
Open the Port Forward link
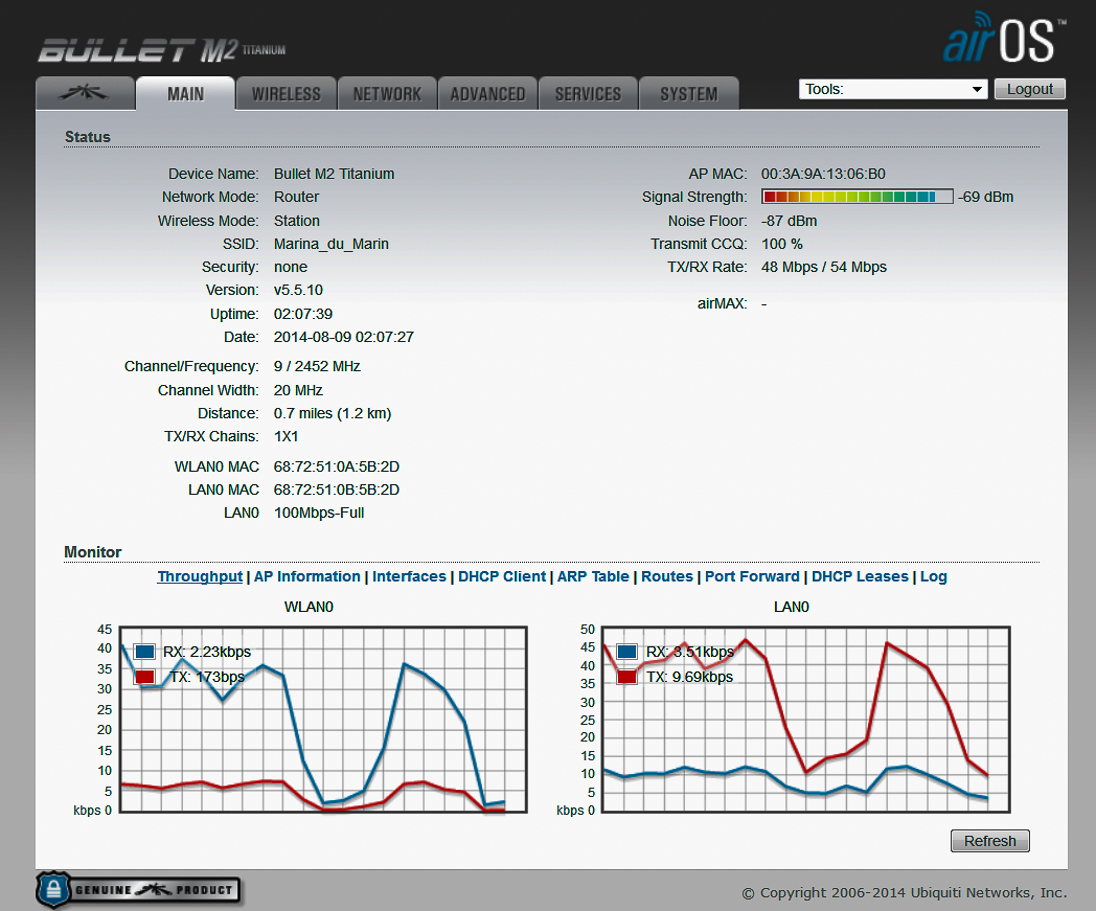752,577
